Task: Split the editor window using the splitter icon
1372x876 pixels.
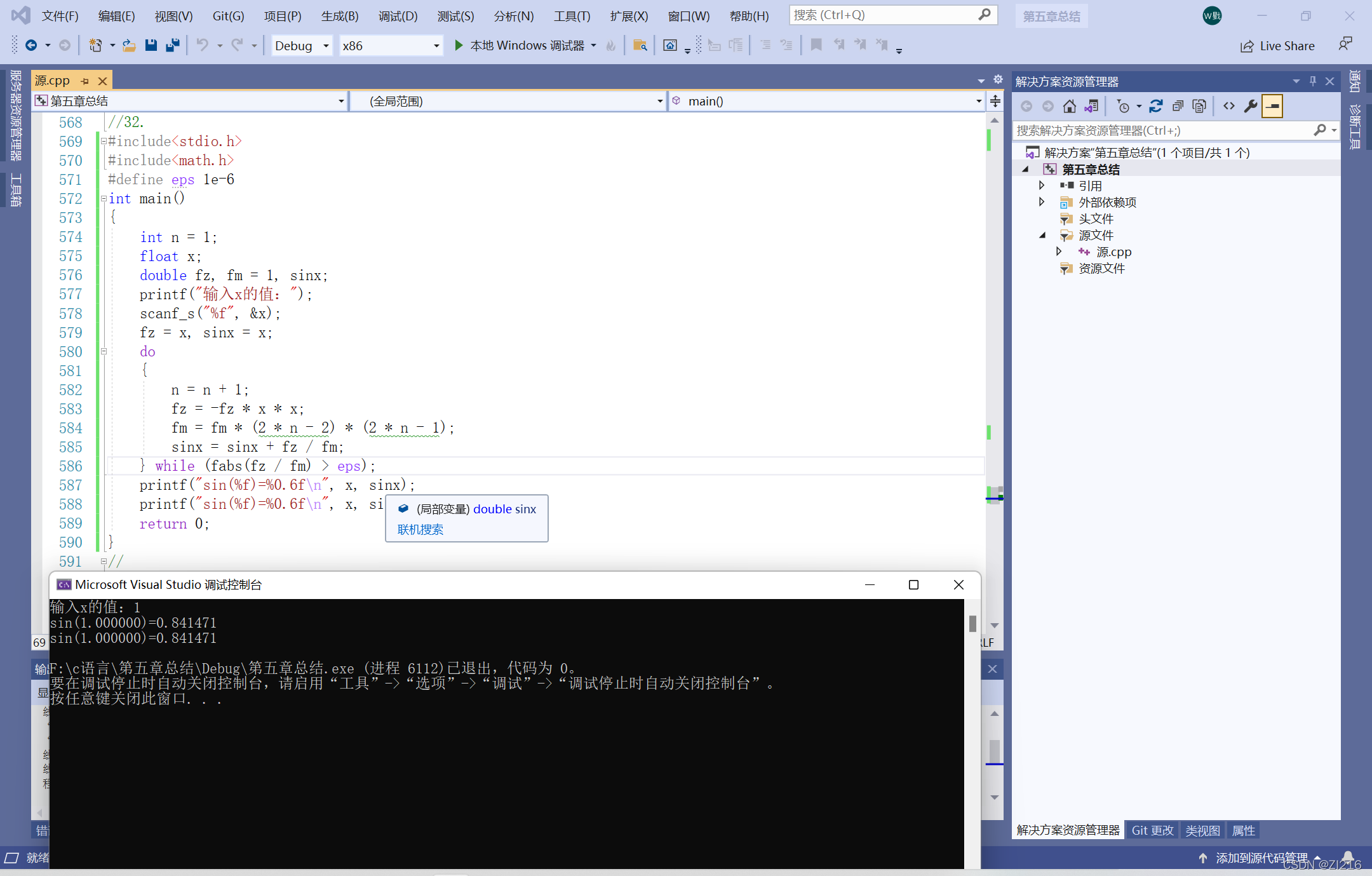Action: pyautogui.click(x=995, y=101)
